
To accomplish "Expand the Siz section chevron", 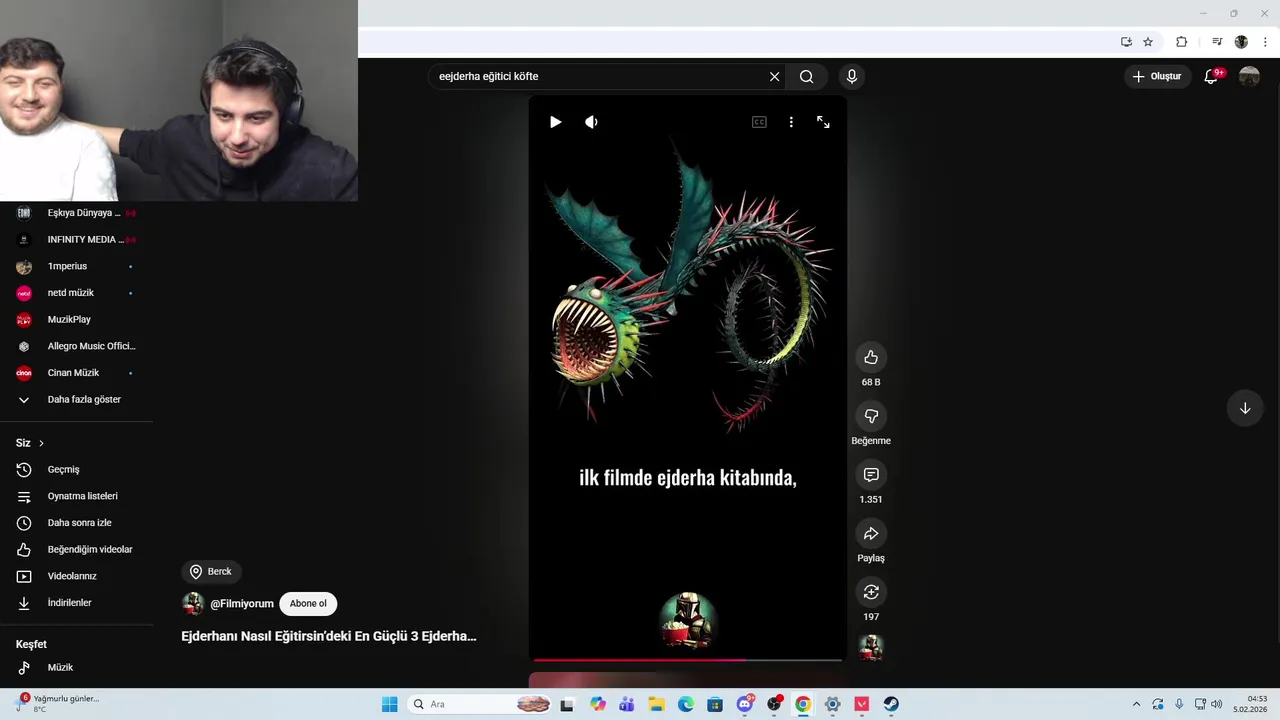I will [41, 443].
